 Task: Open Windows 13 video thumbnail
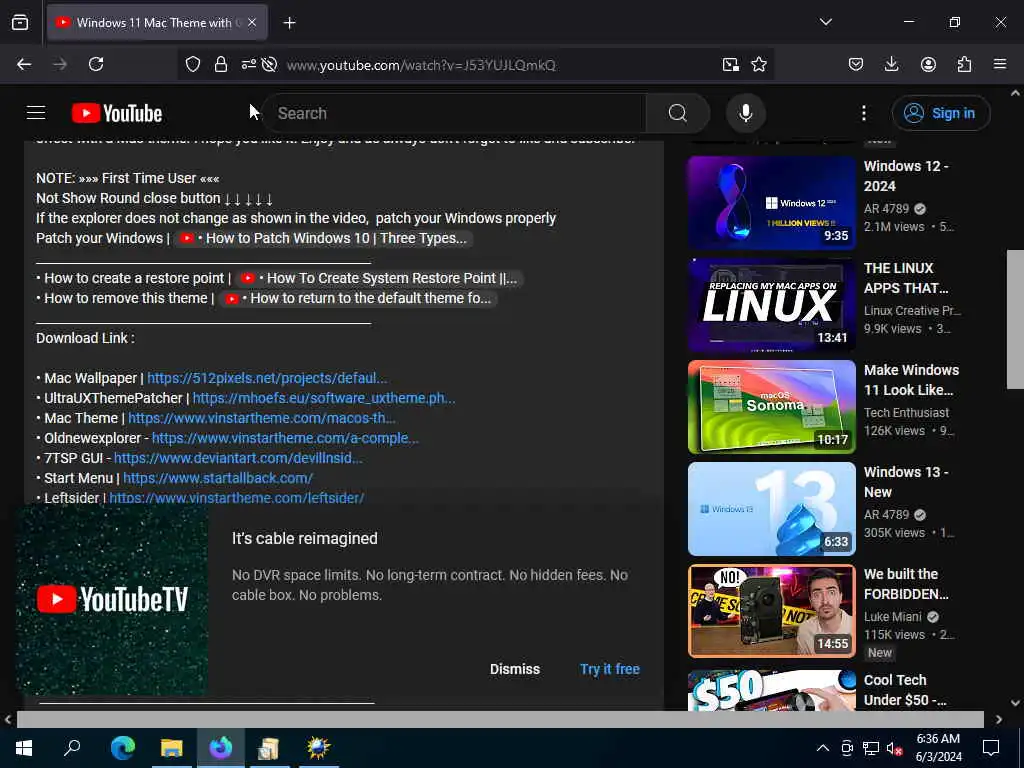pyautogui.click(x=771, y=509)
